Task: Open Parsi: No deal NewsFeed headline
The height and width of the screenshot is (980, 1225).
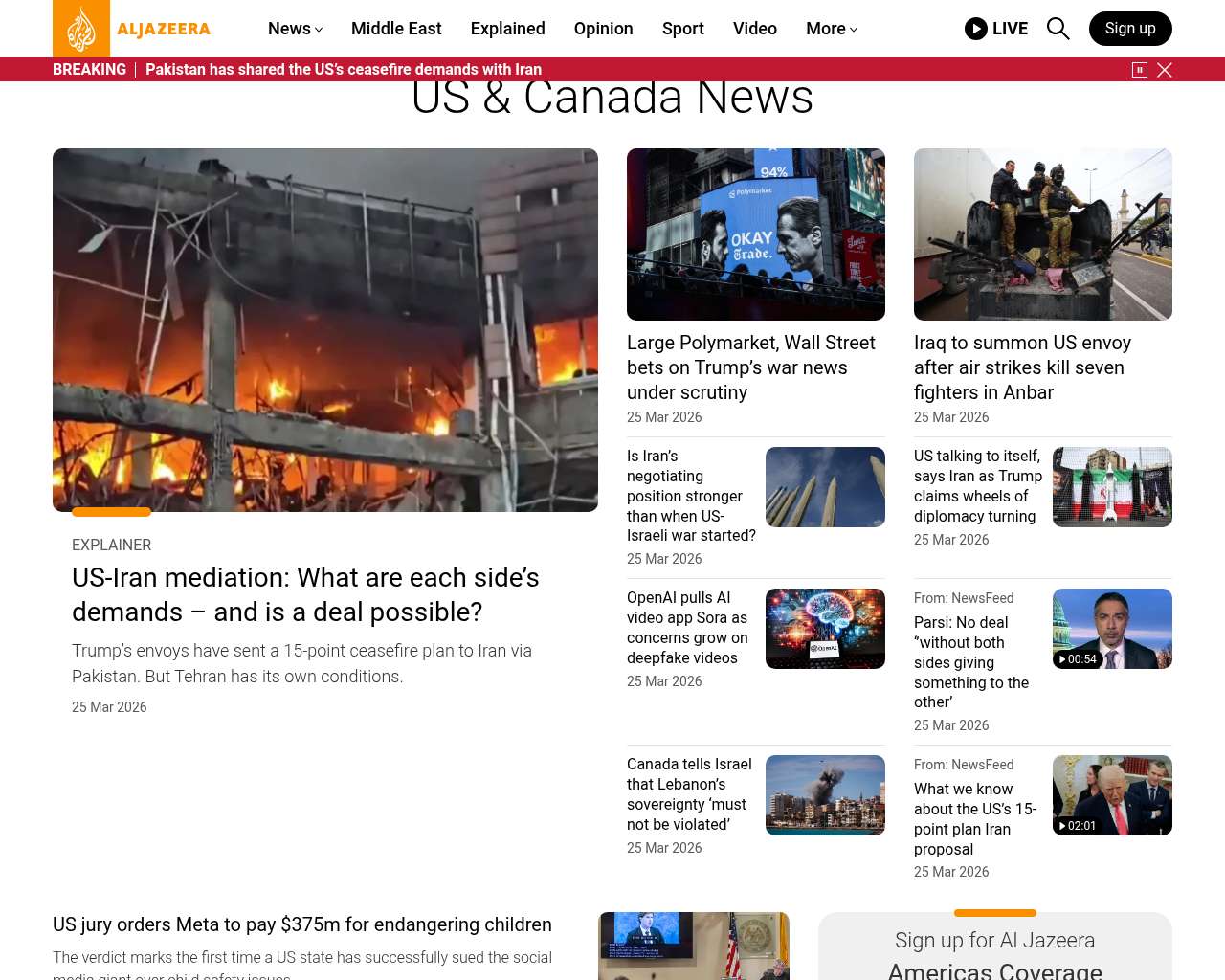Action: (971, 662)
